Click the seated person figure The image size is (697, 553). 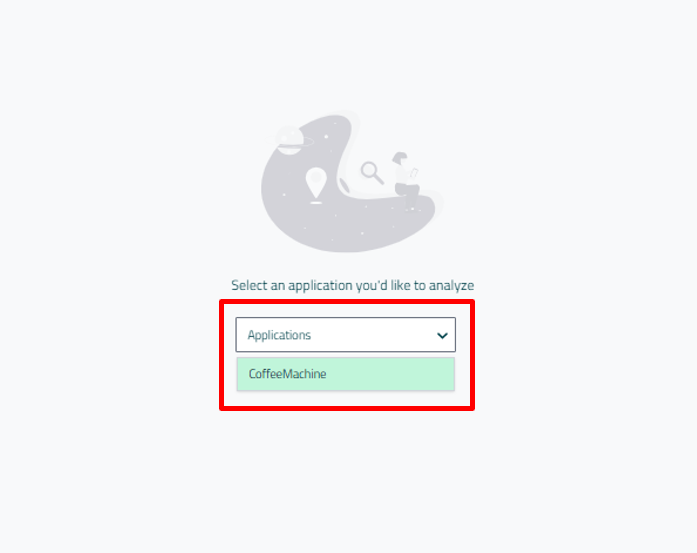[406, 180]
